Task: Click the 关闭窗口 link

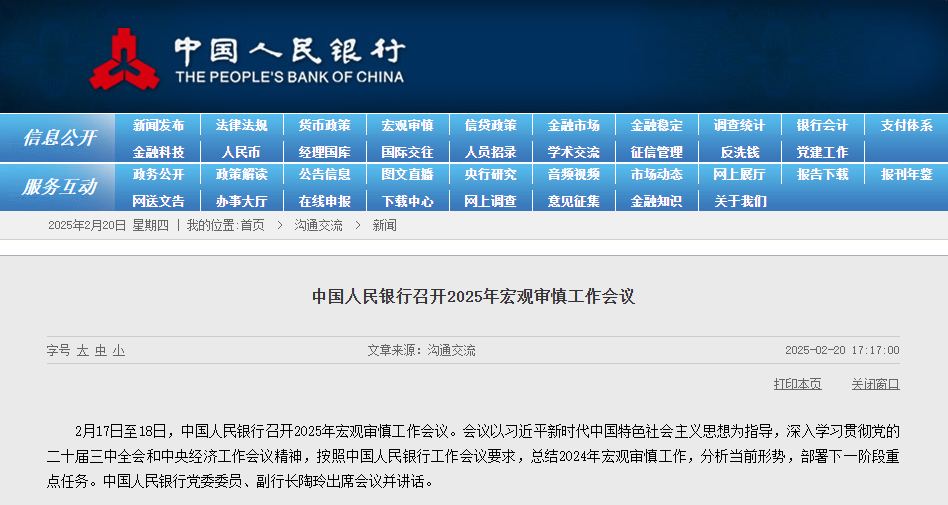Action: coord(875,384)
